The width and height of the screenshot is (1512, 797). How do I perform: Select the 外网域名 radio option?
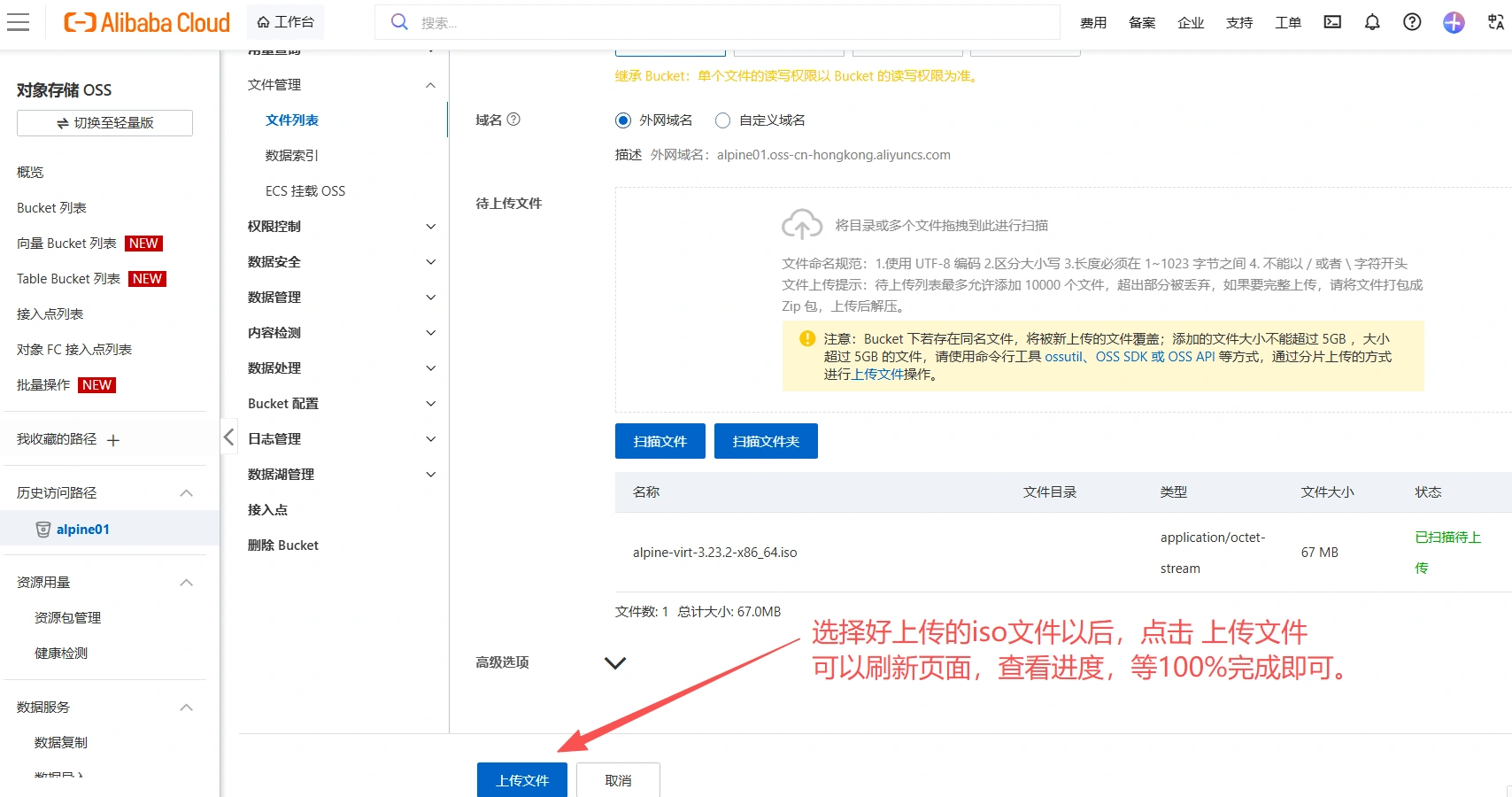(623, 120)
